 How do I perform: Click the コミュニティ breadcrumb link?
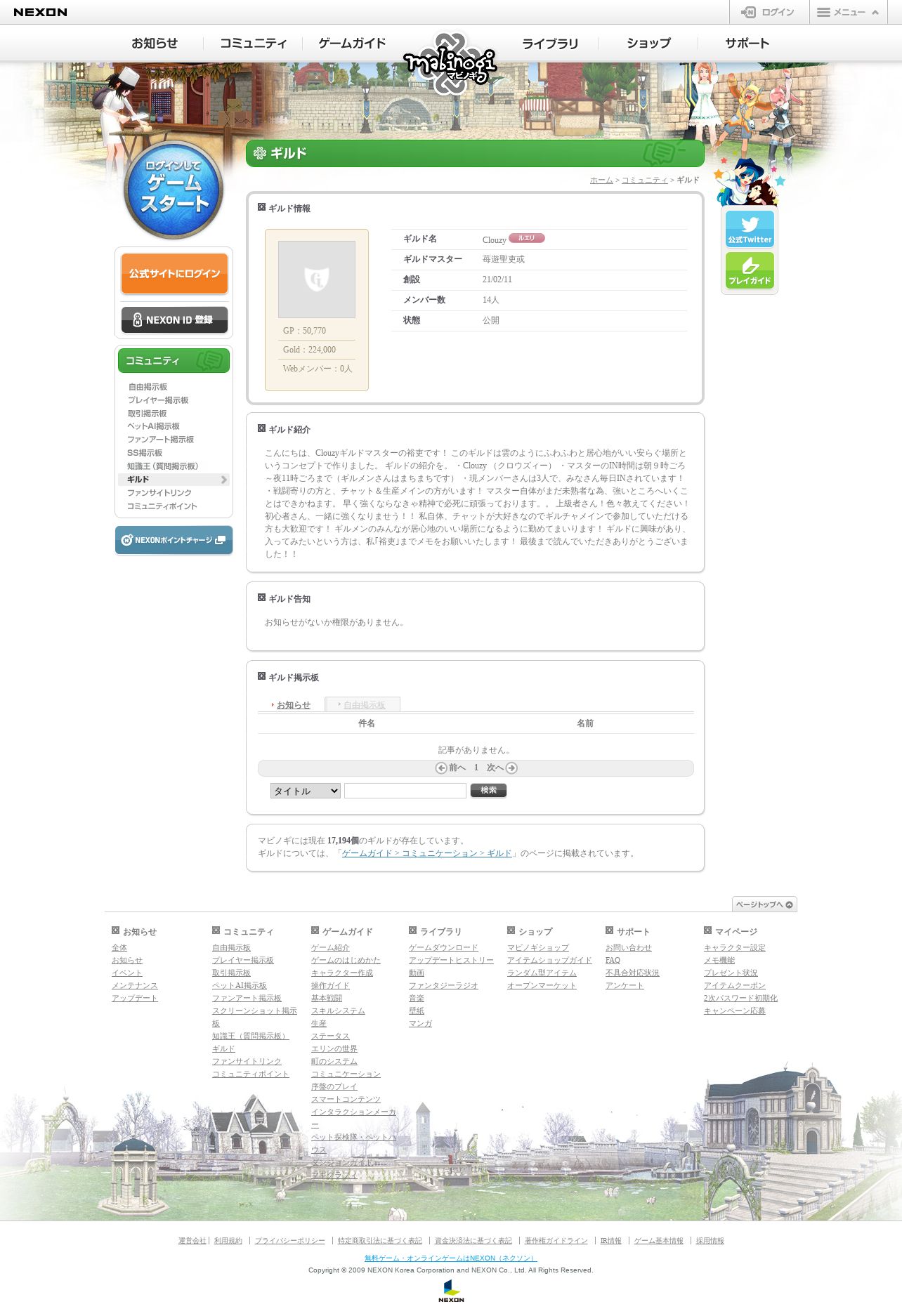tap(645, 180)
